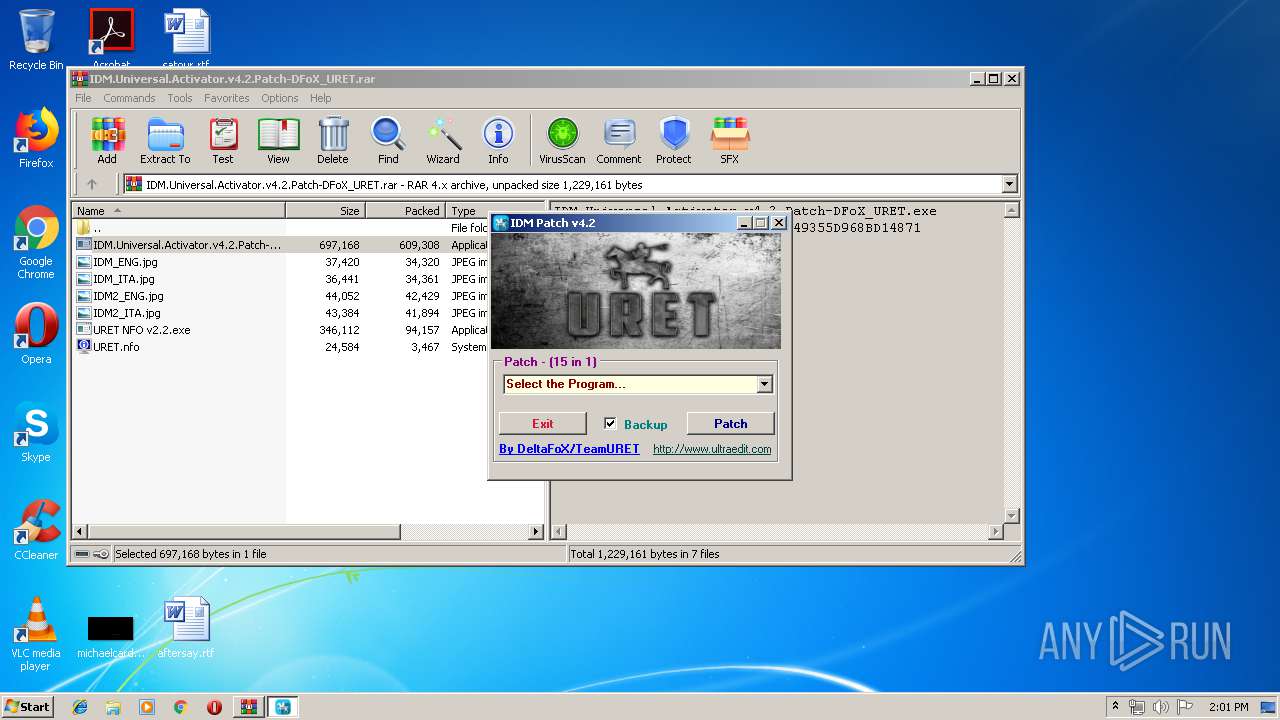This screenshot has height=720, width=1280.
Task: Open the Options menu
Action: click(x=280, y=98)
